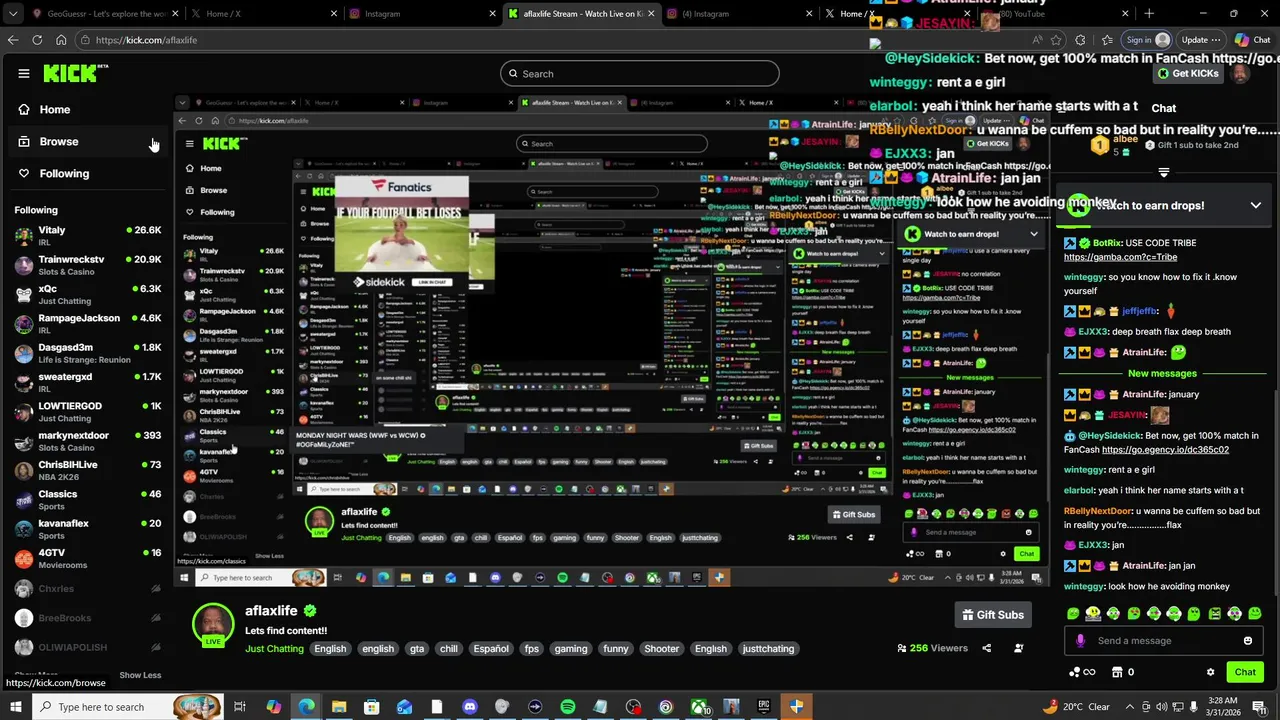Switch to the first Instagram browser tab
1280x720 pixels.
point(420,14)
